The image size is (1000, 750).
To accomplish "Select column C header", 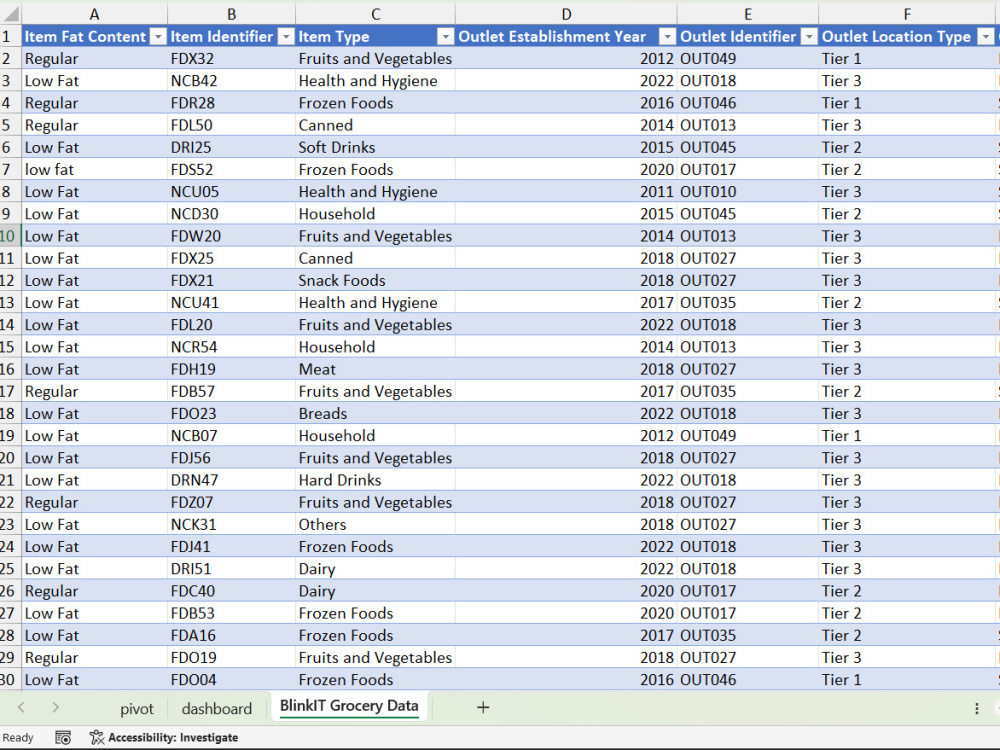I will (376, 14).
